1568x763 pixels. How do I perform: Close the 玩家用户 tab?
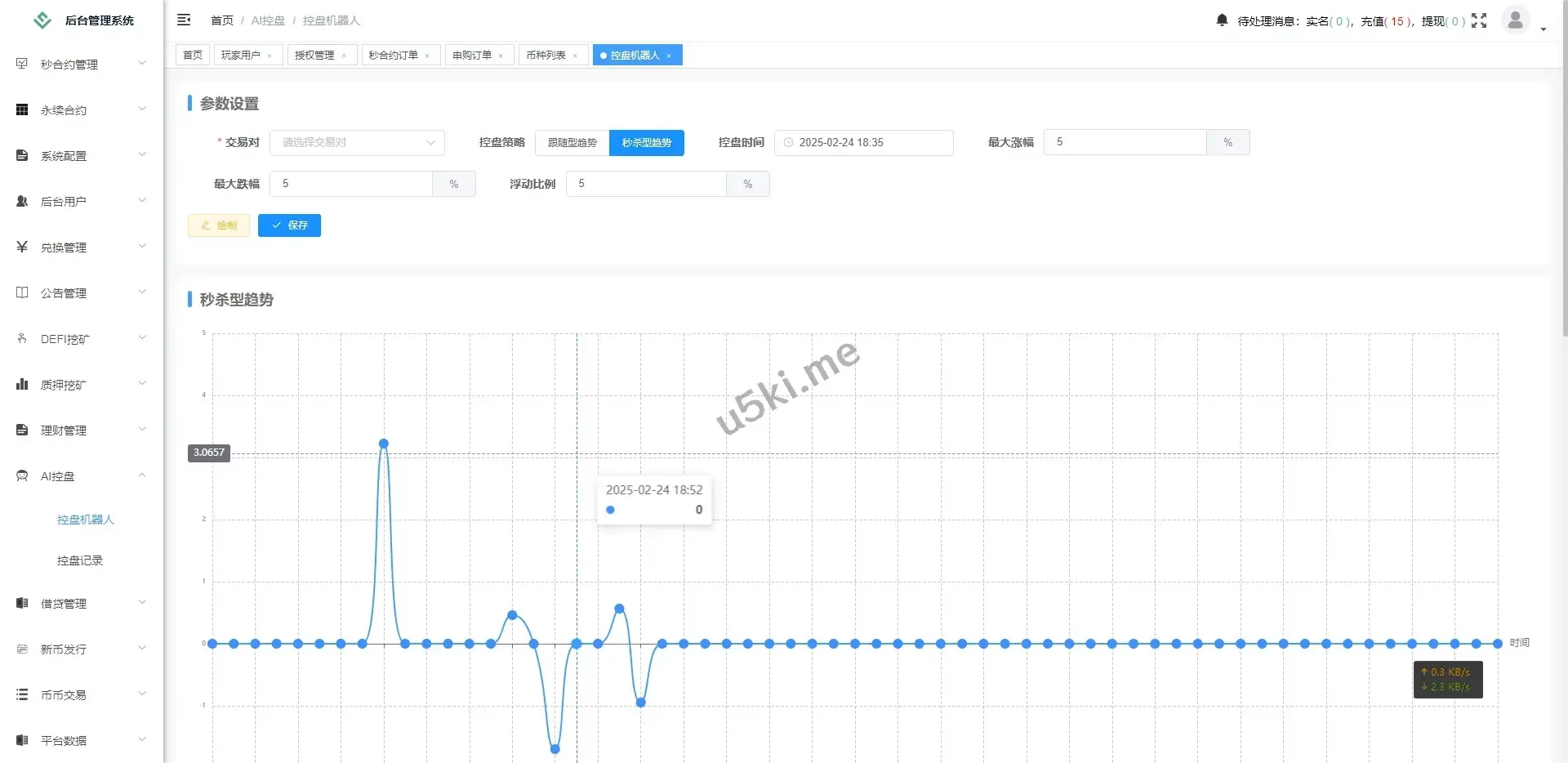(269, 56)
